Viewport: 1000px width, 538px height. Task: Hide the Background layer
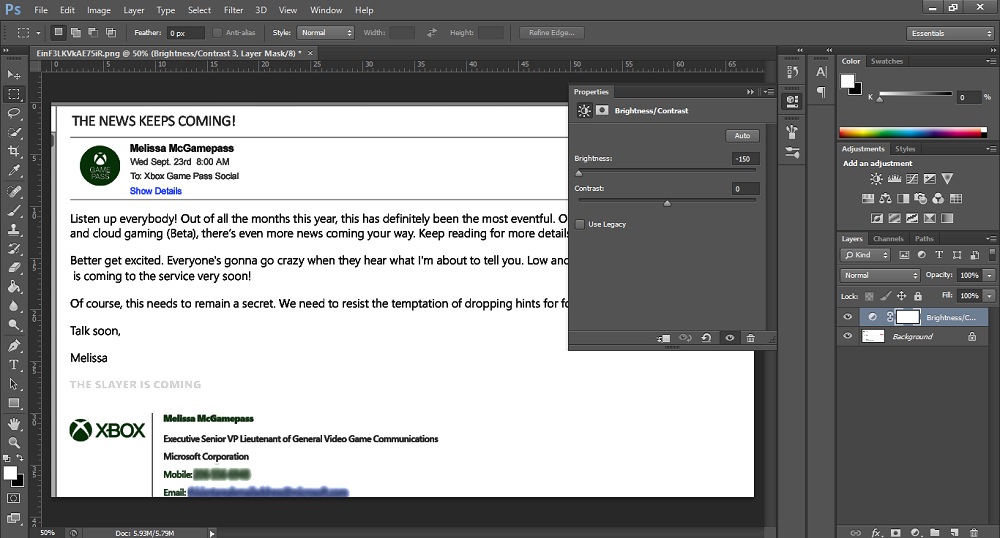click(848, 336)
